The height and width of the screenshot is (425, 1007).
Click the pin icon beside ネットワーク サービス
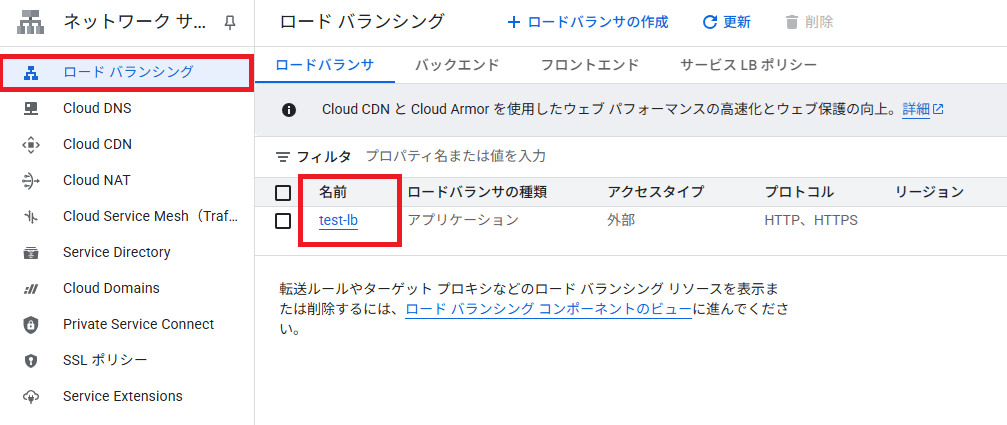tap(230, 23)
